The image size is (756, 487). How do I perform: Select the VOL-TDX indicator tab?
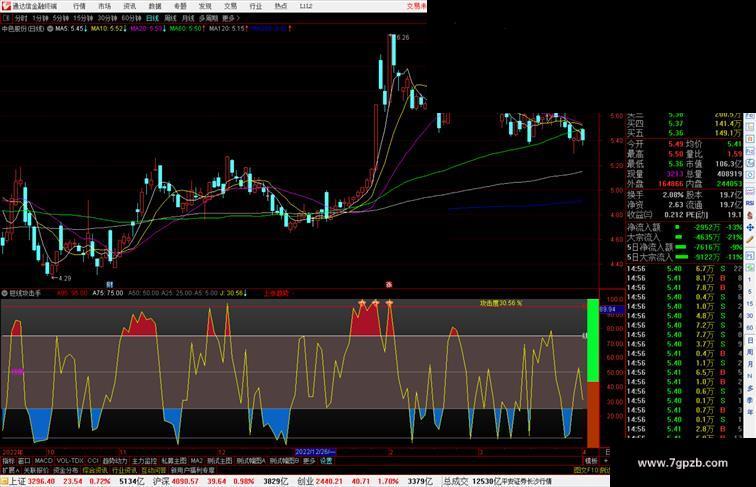(x=70, y=461)
